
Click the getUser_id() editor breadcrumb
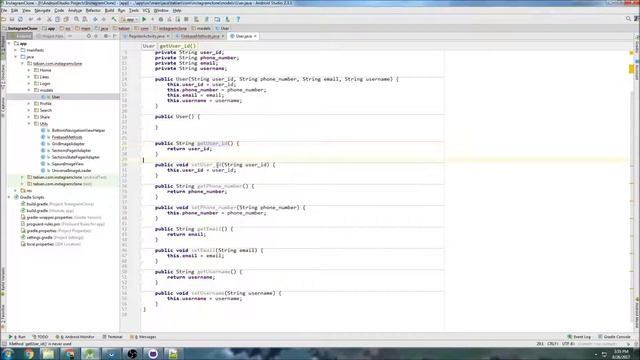point(178,46)
